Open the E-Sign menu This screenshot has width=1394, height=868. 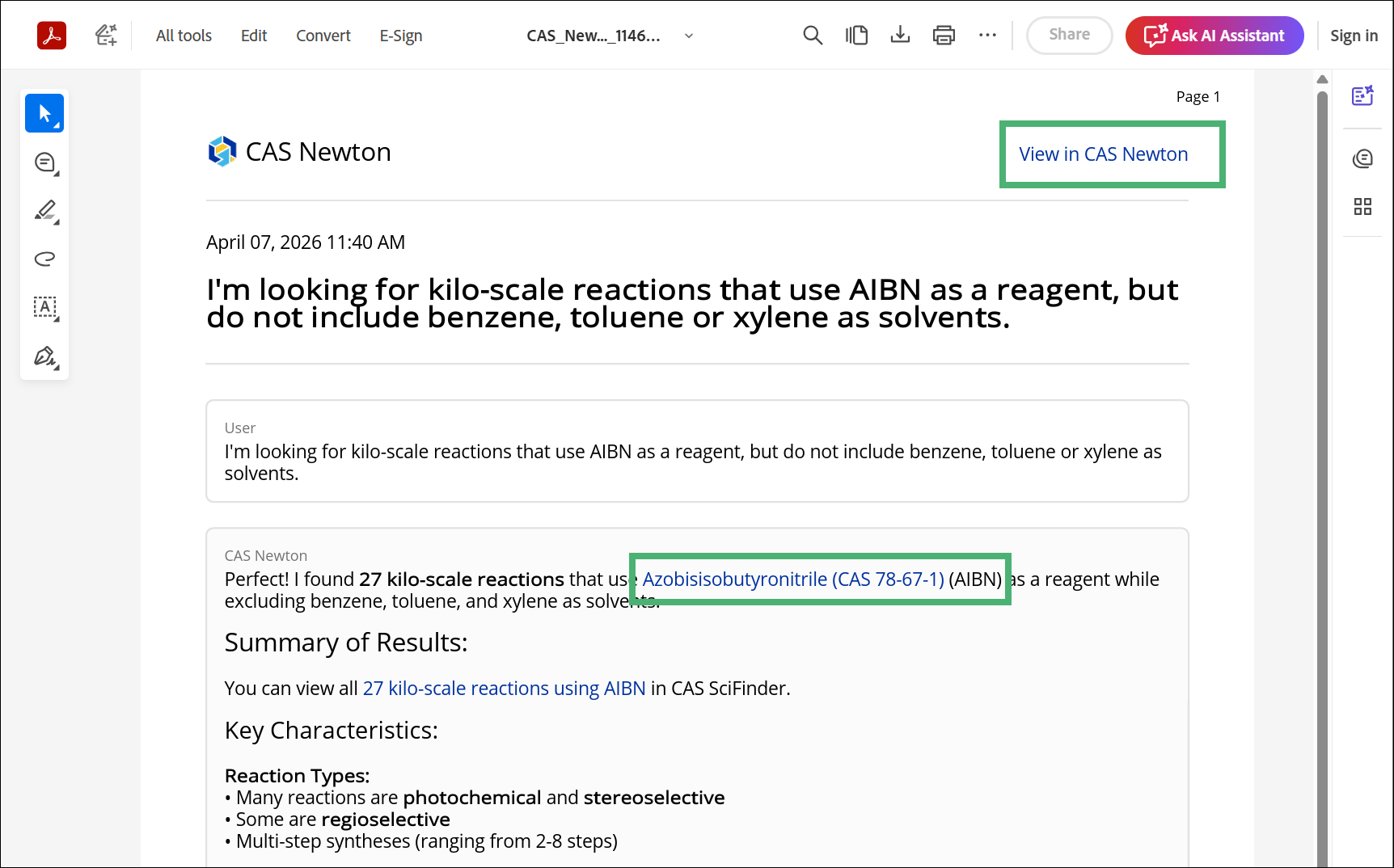401,36
